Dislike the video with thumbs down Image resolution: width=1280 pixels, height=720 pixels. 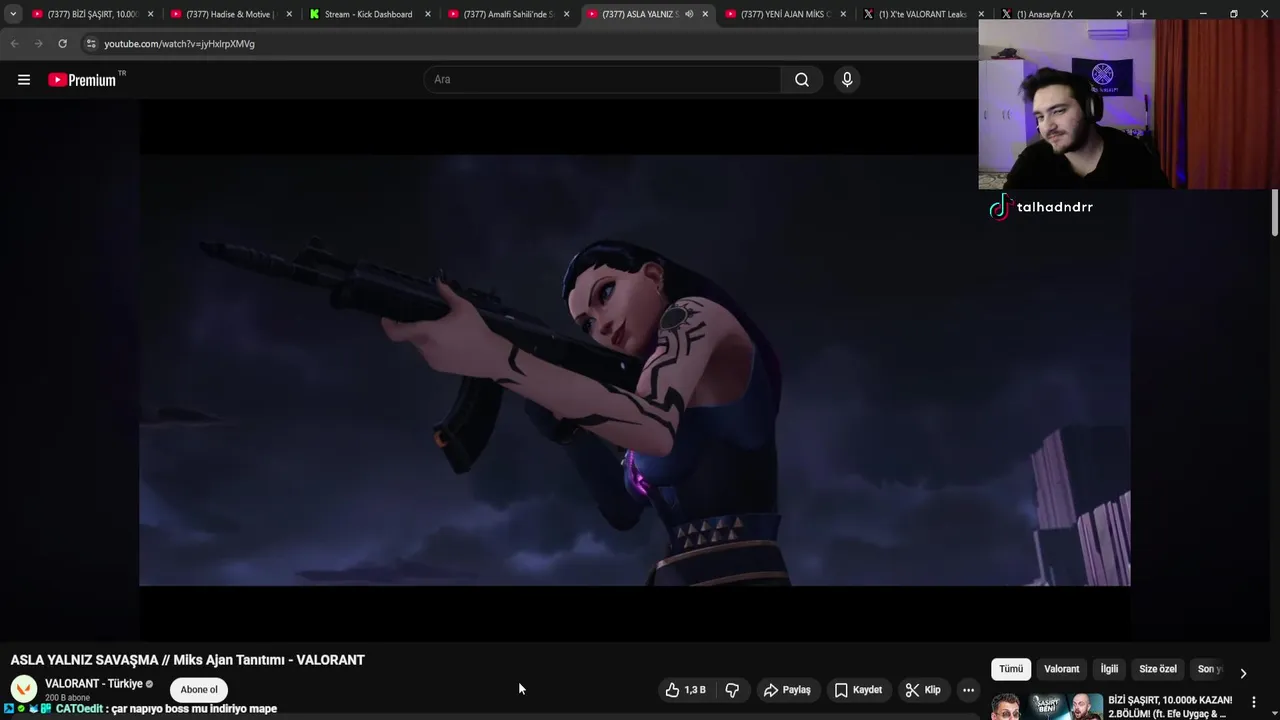pos(732,690)
